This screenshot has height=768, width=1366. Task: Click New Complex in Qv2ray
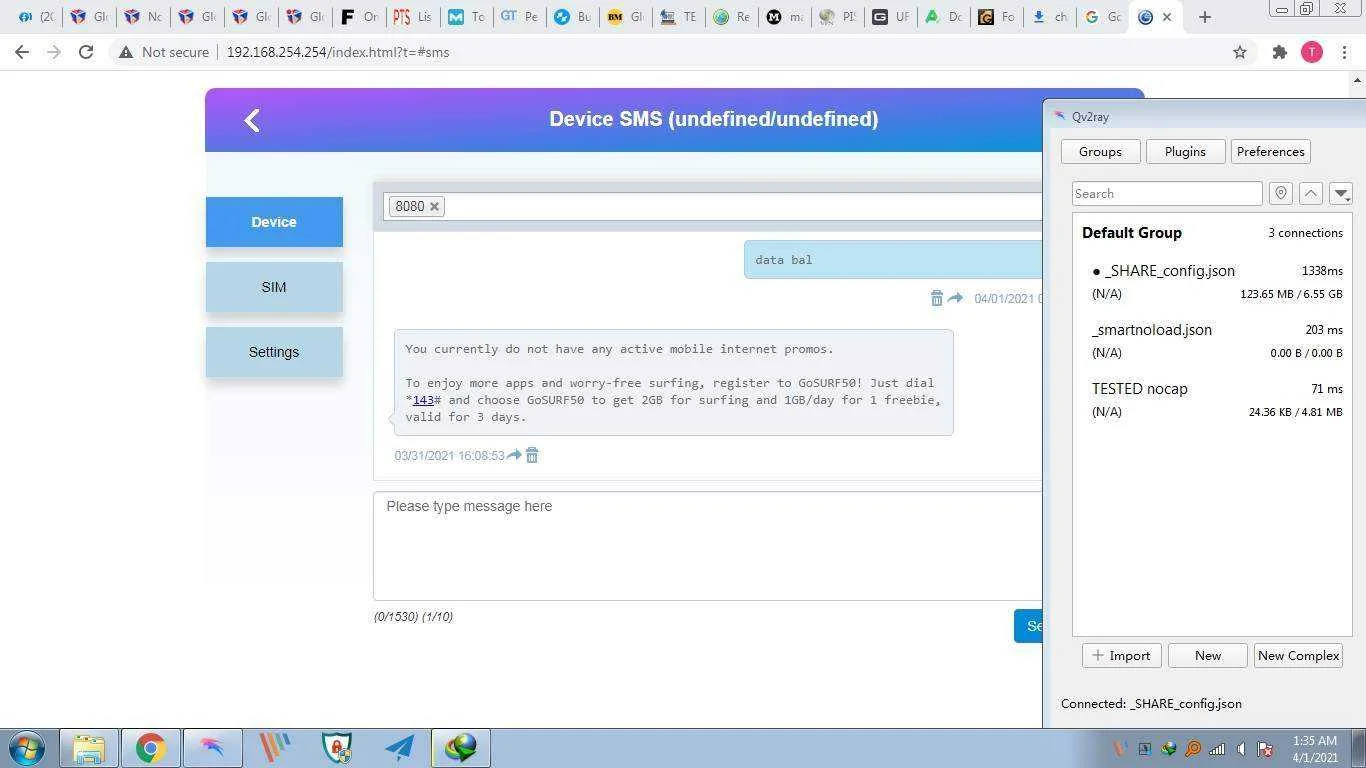pos(1298,656)
